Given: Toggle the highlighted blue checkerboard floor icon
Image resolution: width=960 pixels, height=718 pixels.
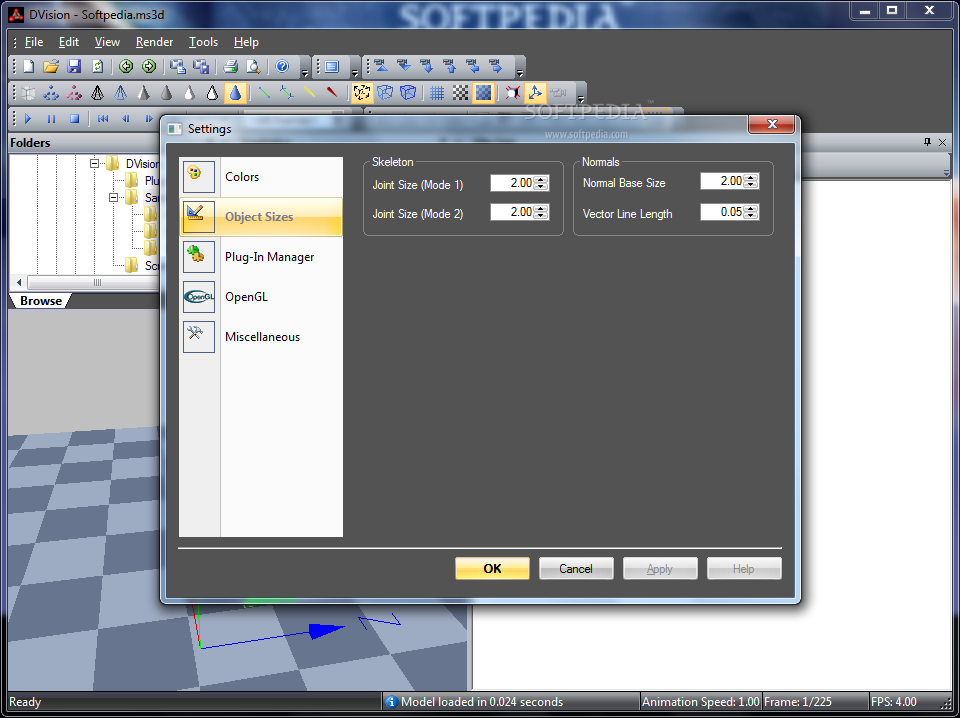Looking at the screenshot, I should click(x=484, y=92).
